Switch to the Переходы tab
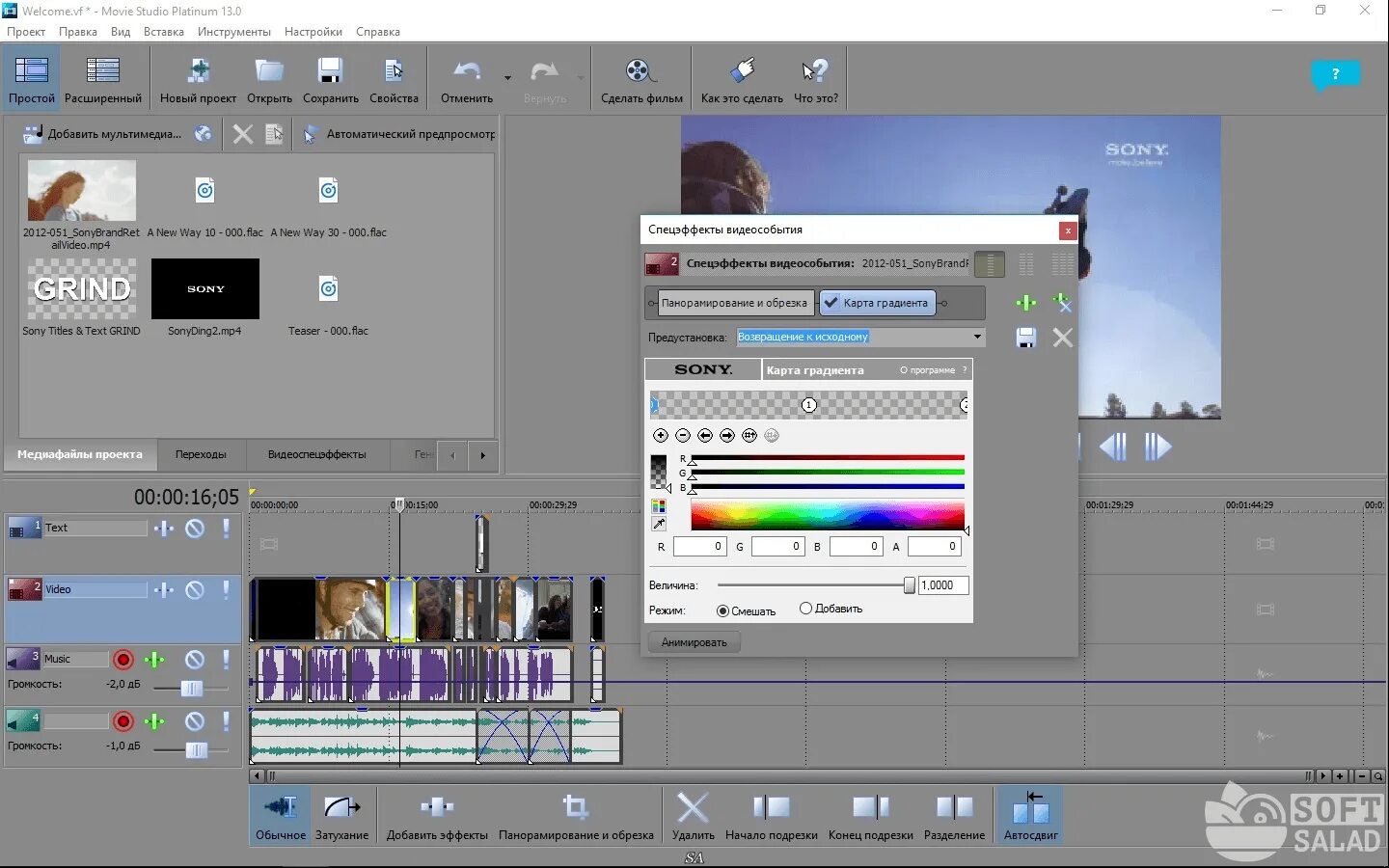Viewport: 1389px width, 868px height. pyautogui.click(x=201, y=454)
